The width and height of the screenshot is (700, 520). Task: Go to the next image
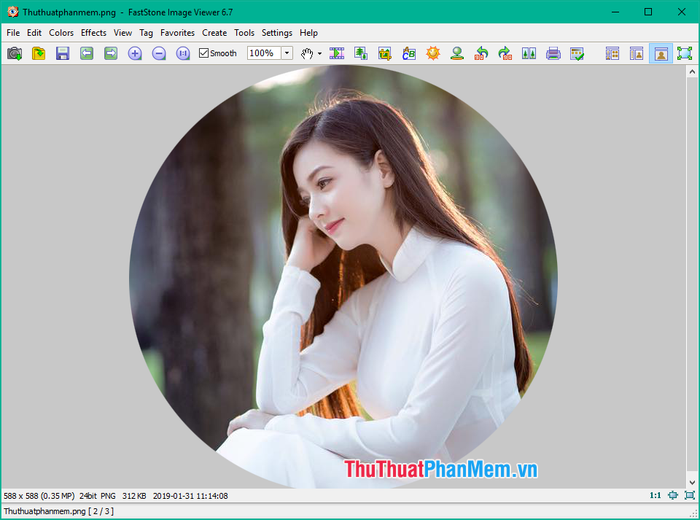pyautogui.click(x=111, y=54)
